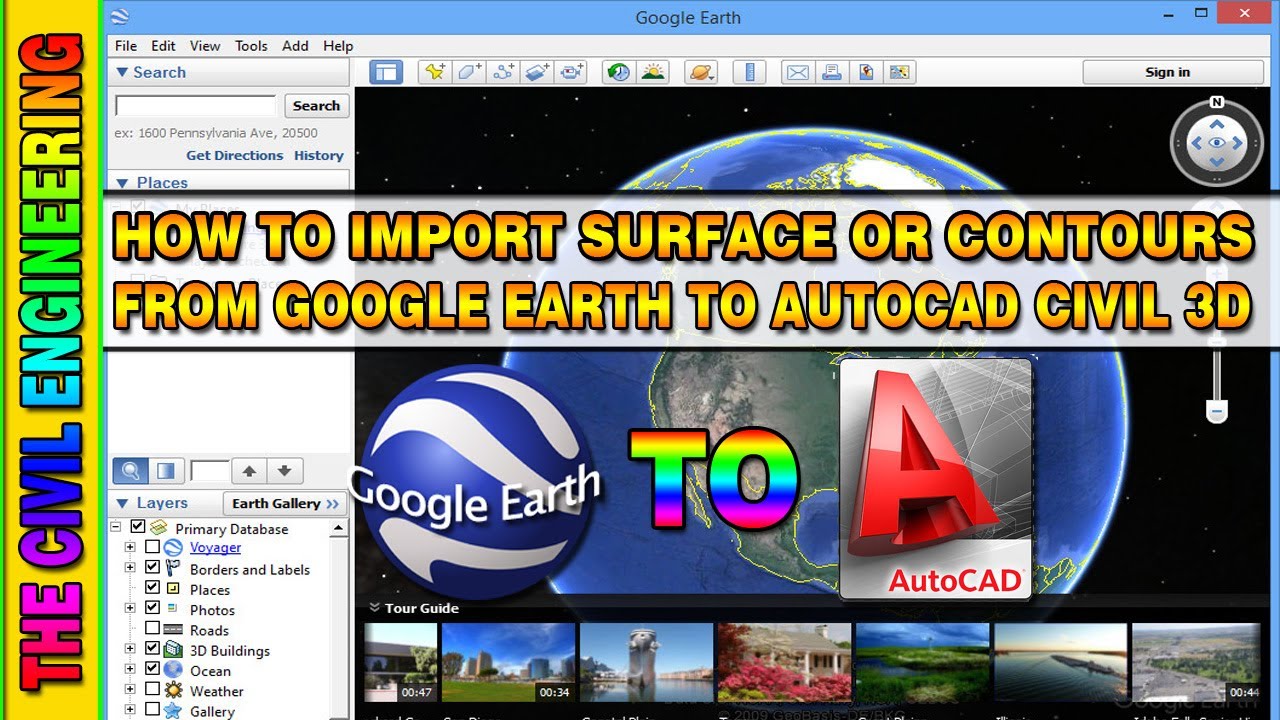The height and width of the screenshot is (720, 1280).
Task: Add a placemark with the pushpin icon
Action: pos(435,72)
